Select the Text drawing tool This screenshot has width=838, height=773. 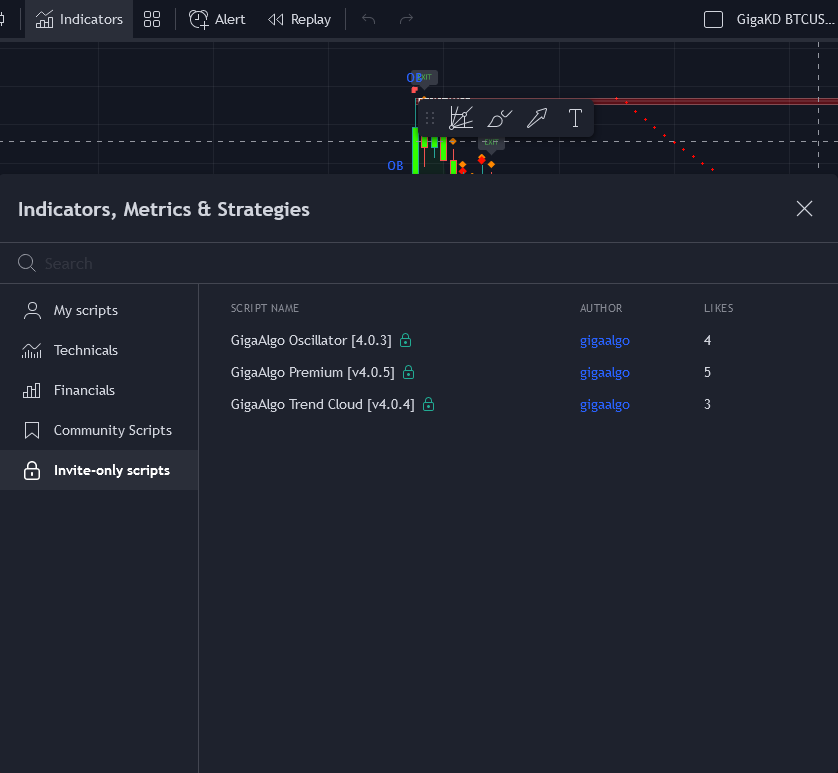[x=575, y=118]
